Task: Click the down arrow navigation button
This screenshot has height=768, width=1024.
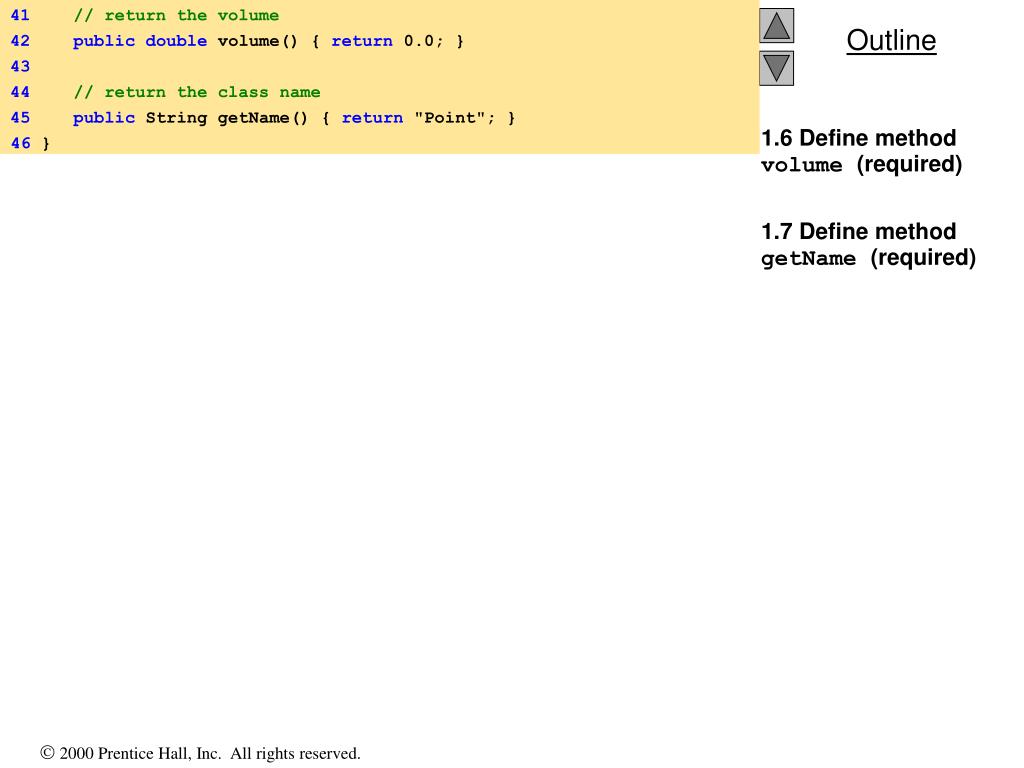Action: pyautogui.click(x=776, y=68)
